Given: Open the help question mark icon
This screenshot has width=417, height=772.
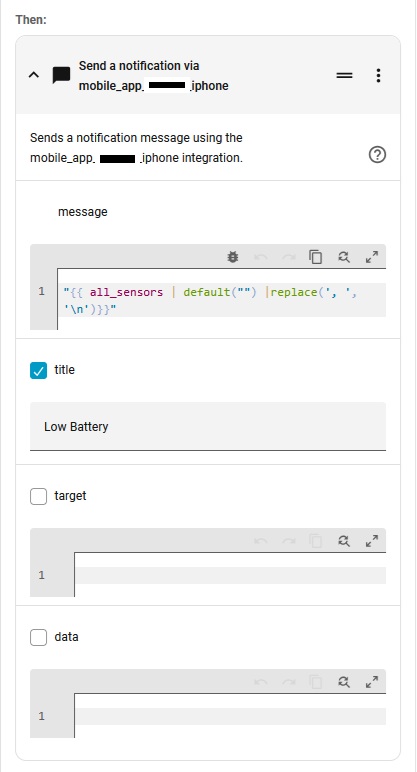Looking at the screenshot, I should [x=377, y=155].
